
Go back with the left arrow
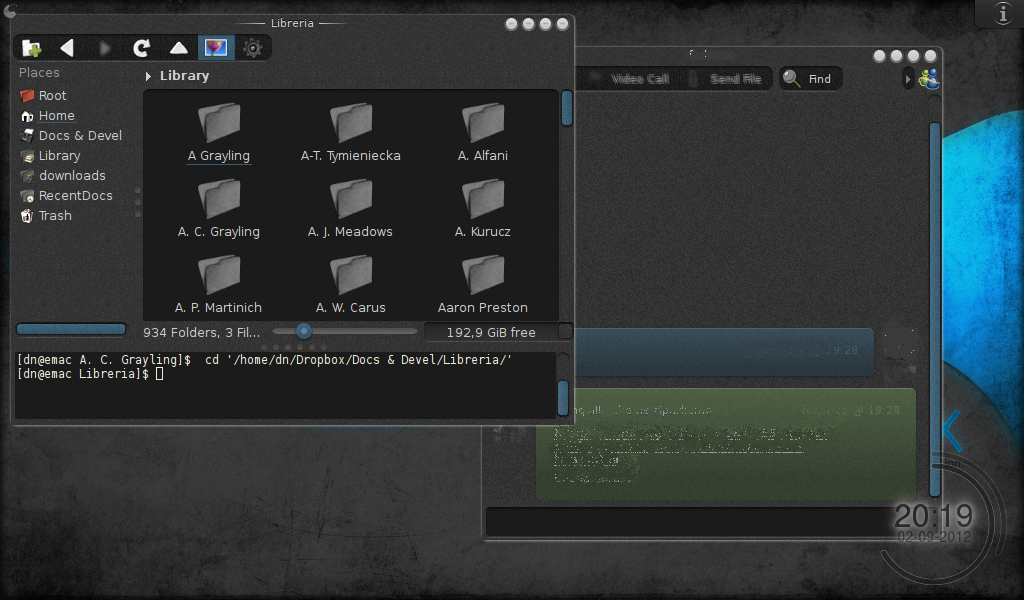point(67,48)
